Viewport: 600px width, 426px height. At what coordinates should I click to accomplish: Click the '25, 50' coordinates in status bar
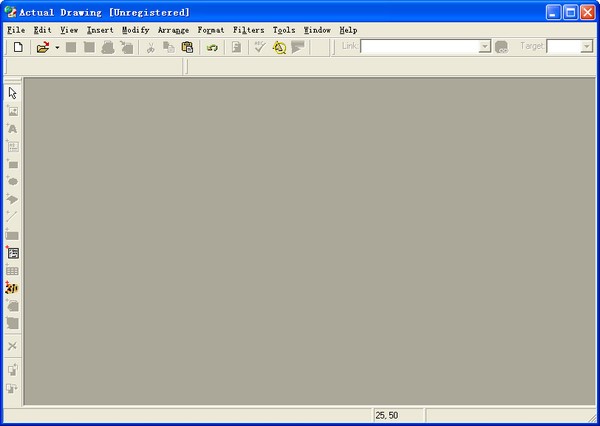click(x=387, y=415)
